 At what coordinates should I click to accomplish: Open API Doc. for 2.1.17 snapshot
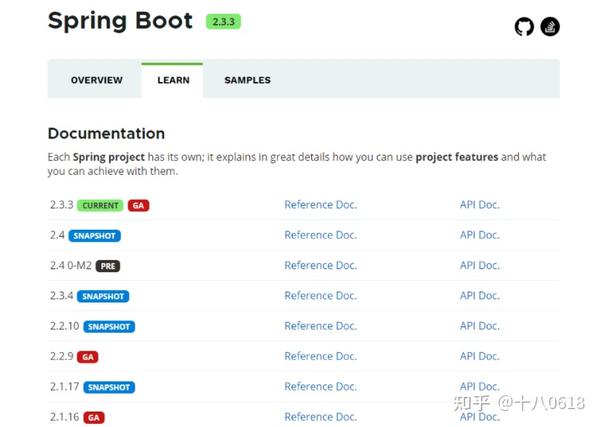point(479,386)
